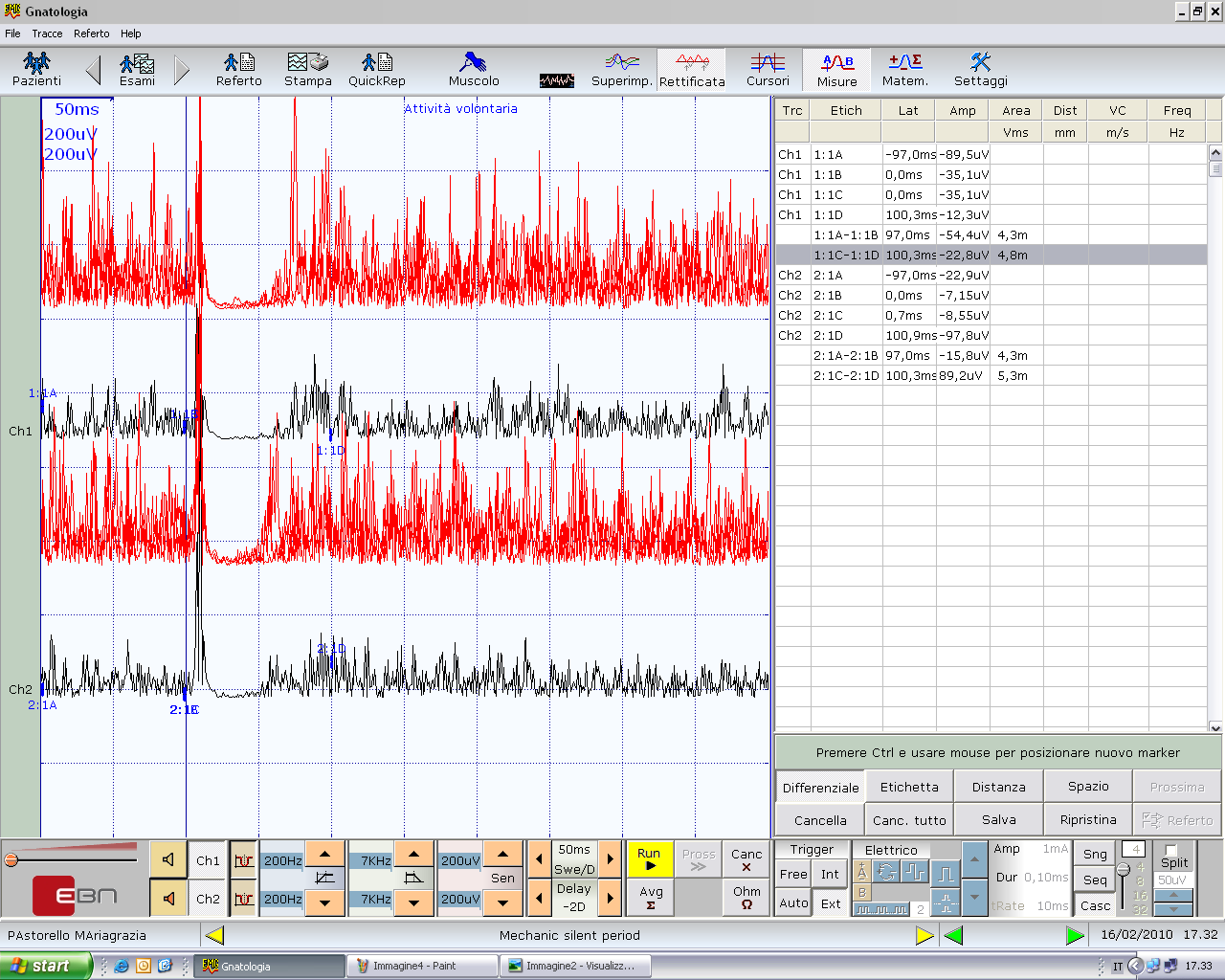1225x980 pixels.
Task: Open the Referto menu
Action: pyautogui.click(x=92, y=33)
